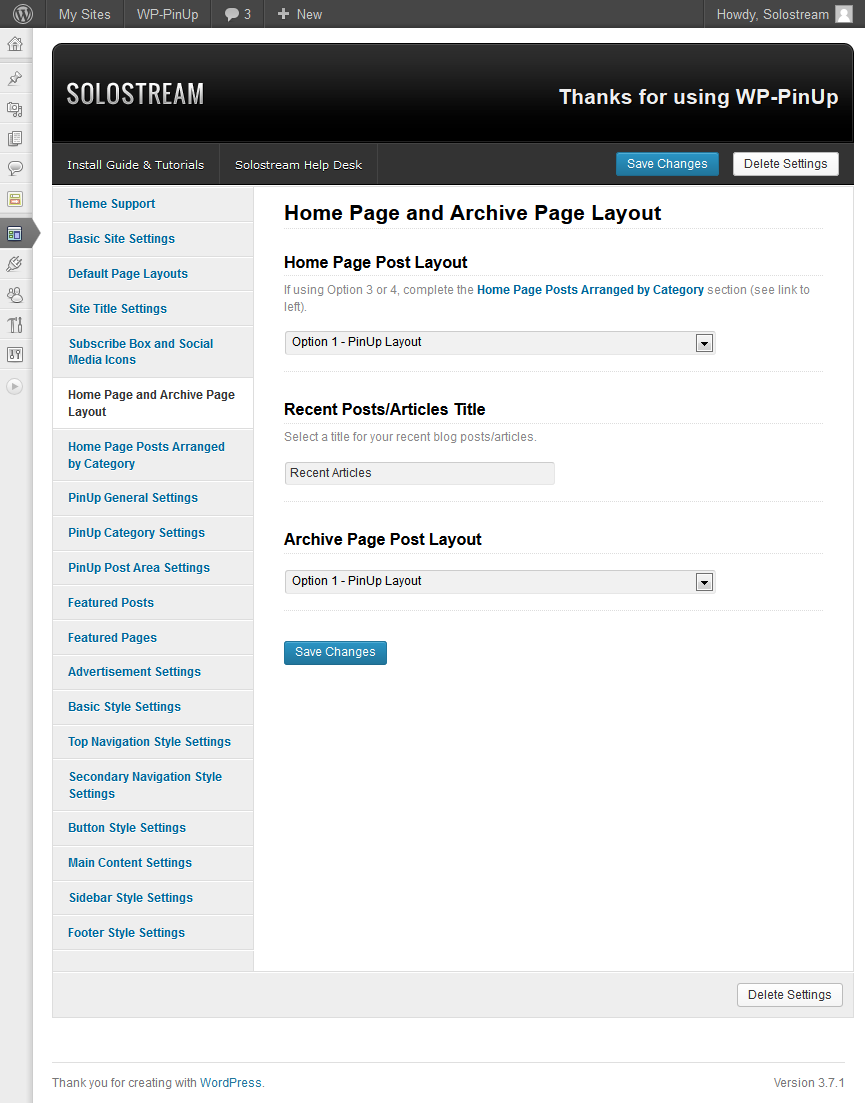Screen dimensions: 865x1103
Task: Open Install Guide & Tutorials tab
Action: (x=136, y=165)
